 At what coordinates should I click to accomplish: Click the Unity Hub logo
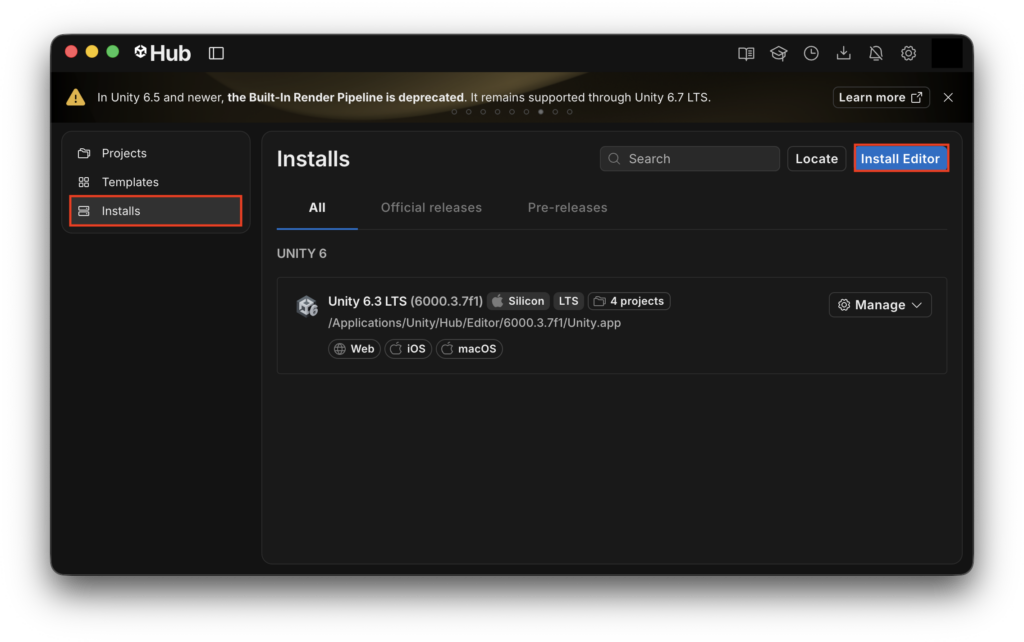tap(162, 53)
